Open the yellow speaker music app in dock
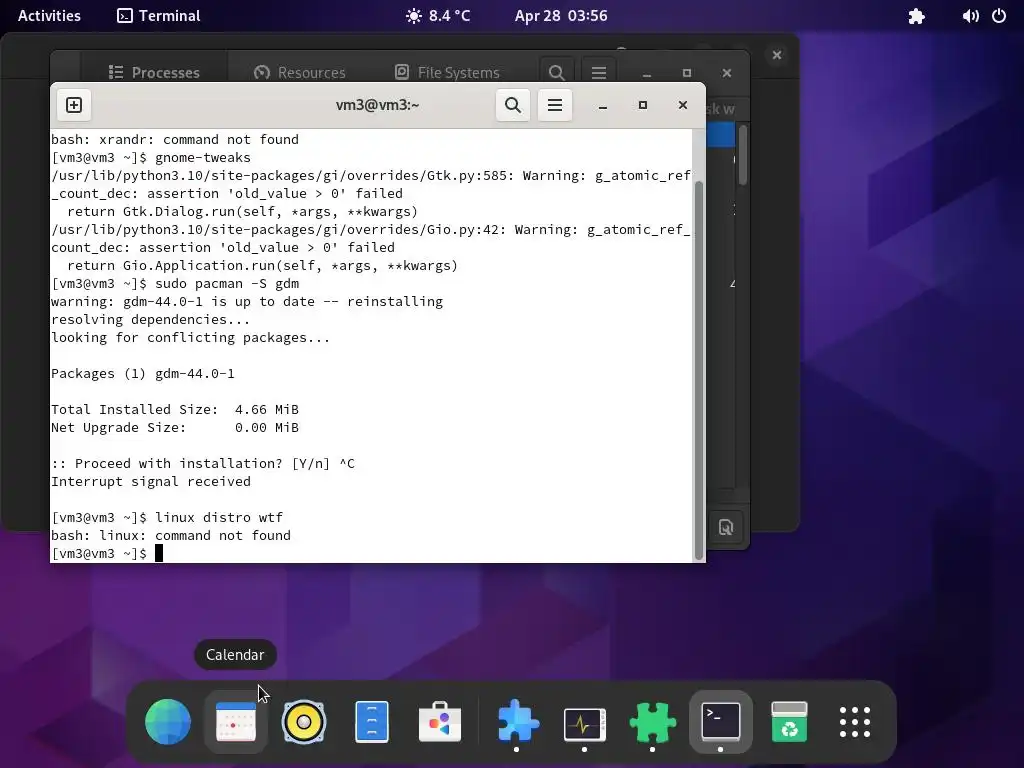The image size is (1024, 768). tap(304, 722)
